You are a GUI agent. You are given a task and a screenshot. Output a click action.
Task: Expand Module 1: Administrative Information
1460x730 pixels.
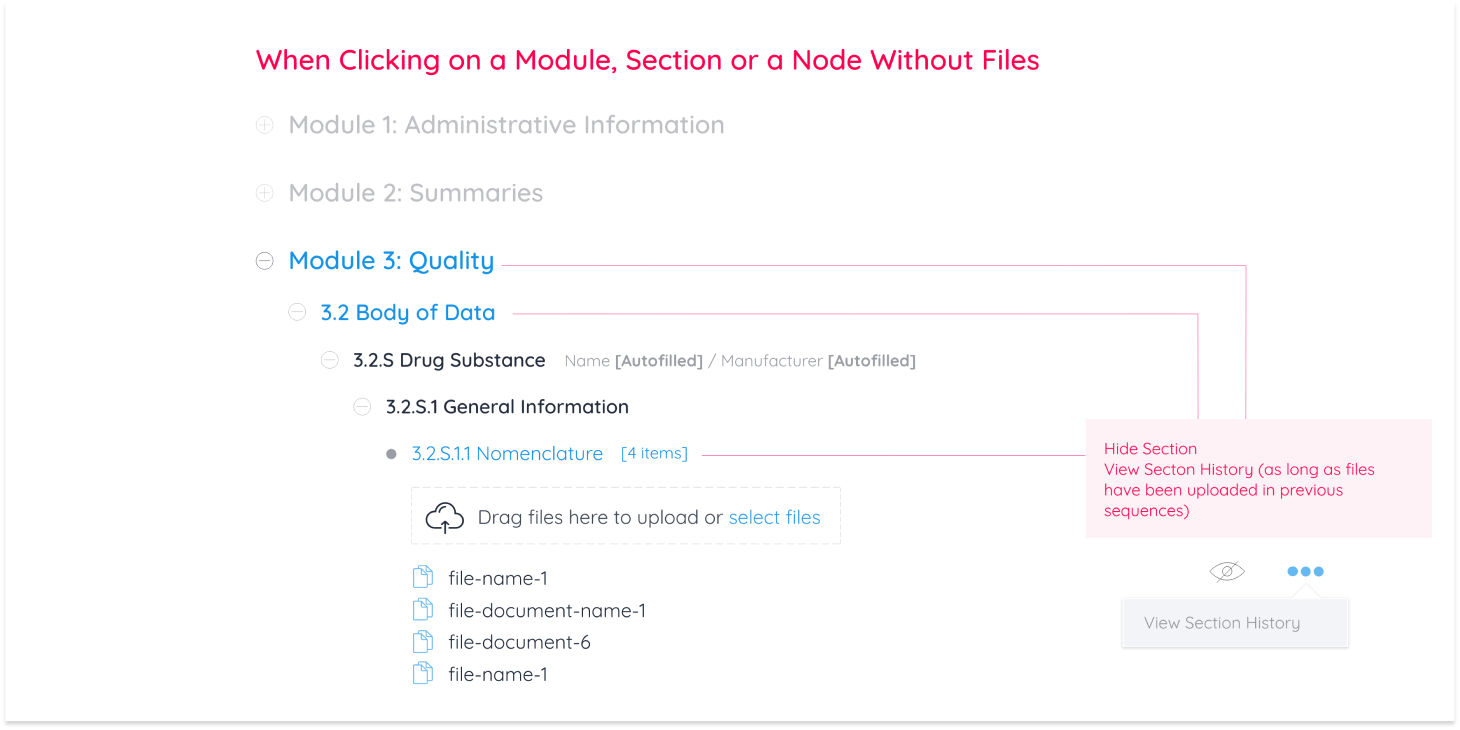click(x=264, y=124)
